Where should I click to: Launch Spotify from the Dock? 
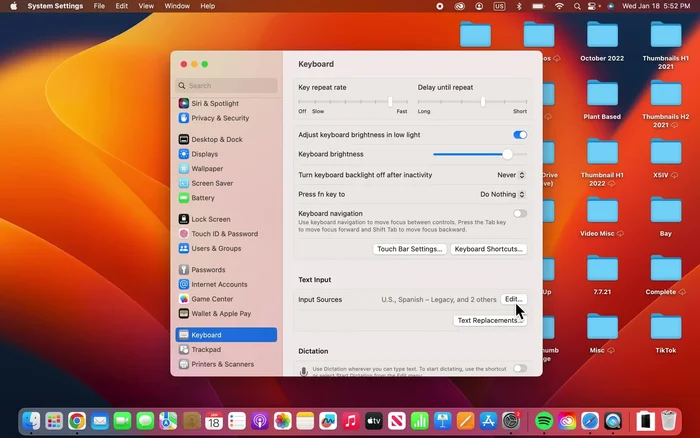[x=544, y=421]
